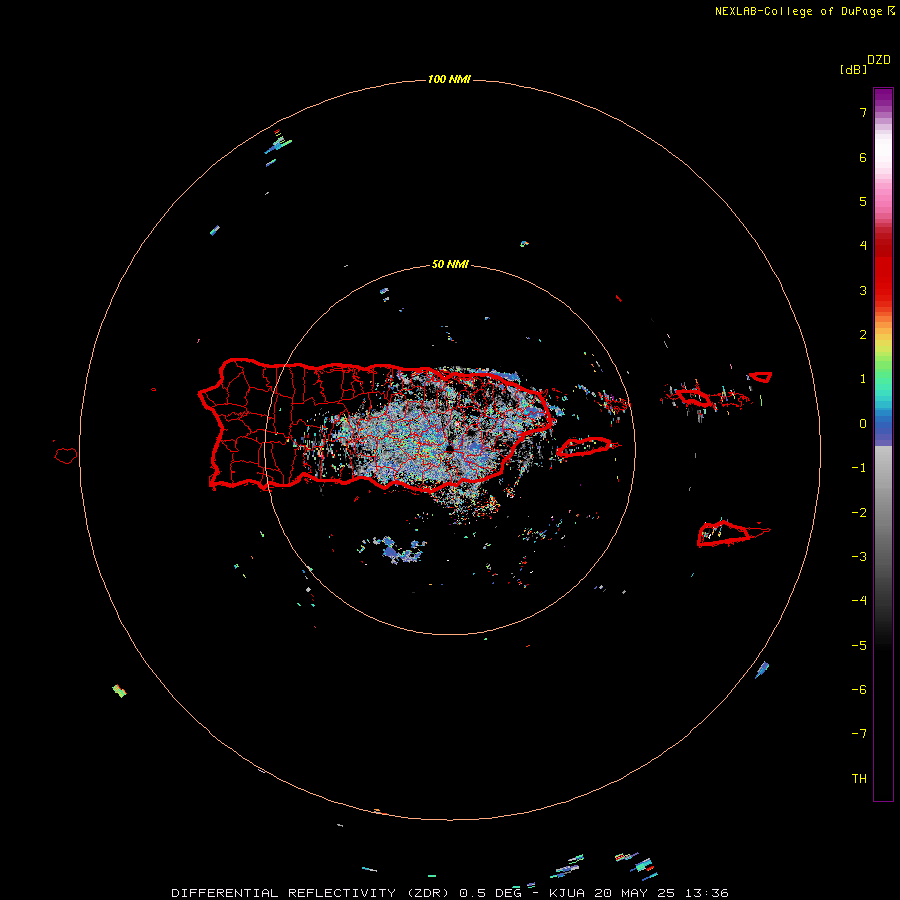Click the -6 value on color scale

[x=859, y=690]
